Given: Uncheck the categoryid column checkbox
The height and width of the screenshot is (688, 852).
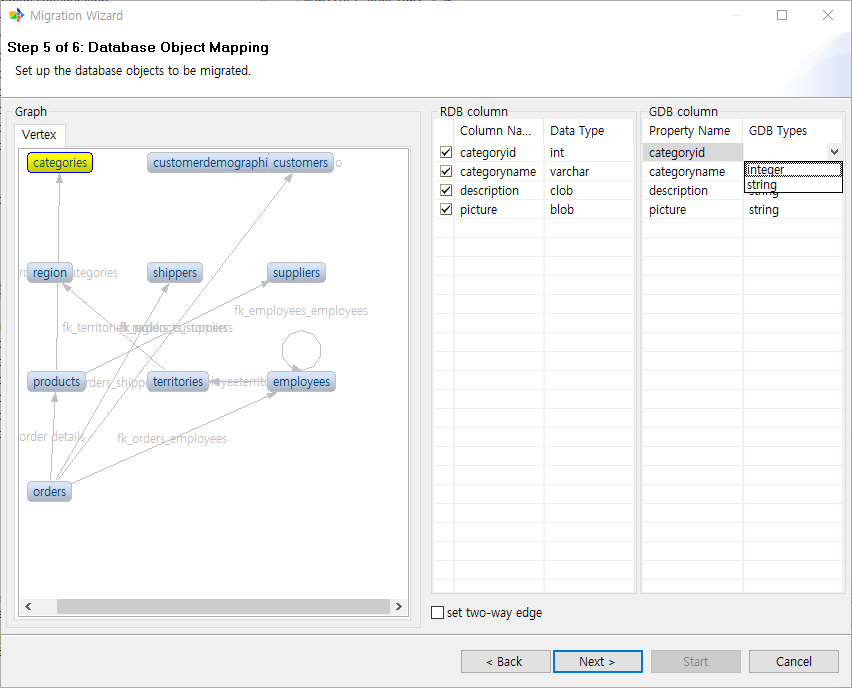Looking at the screenshot, I should pos(446,153).
